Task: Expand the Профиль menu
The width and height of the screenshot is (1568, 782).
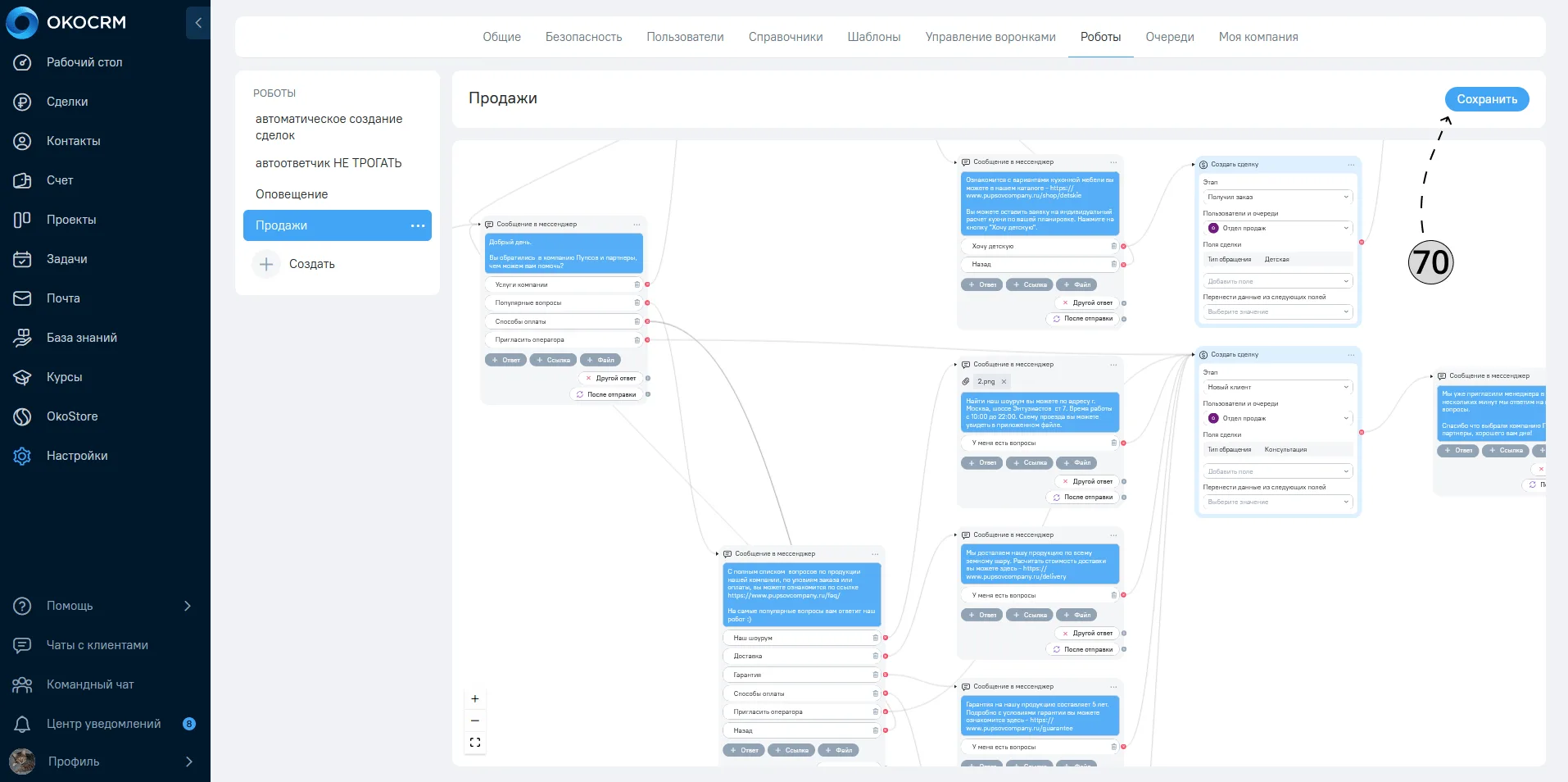Action: tap(189, 762)
